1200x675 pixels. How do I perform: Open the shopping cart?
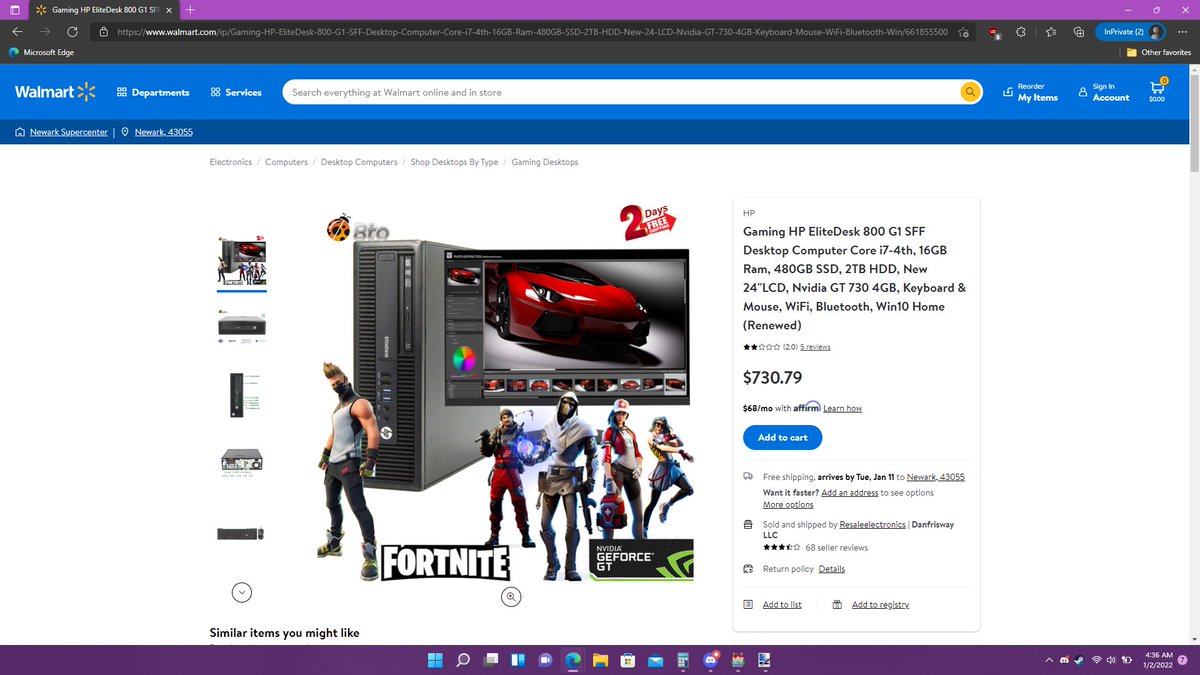pyautogui.click(x=1157, y=90)
